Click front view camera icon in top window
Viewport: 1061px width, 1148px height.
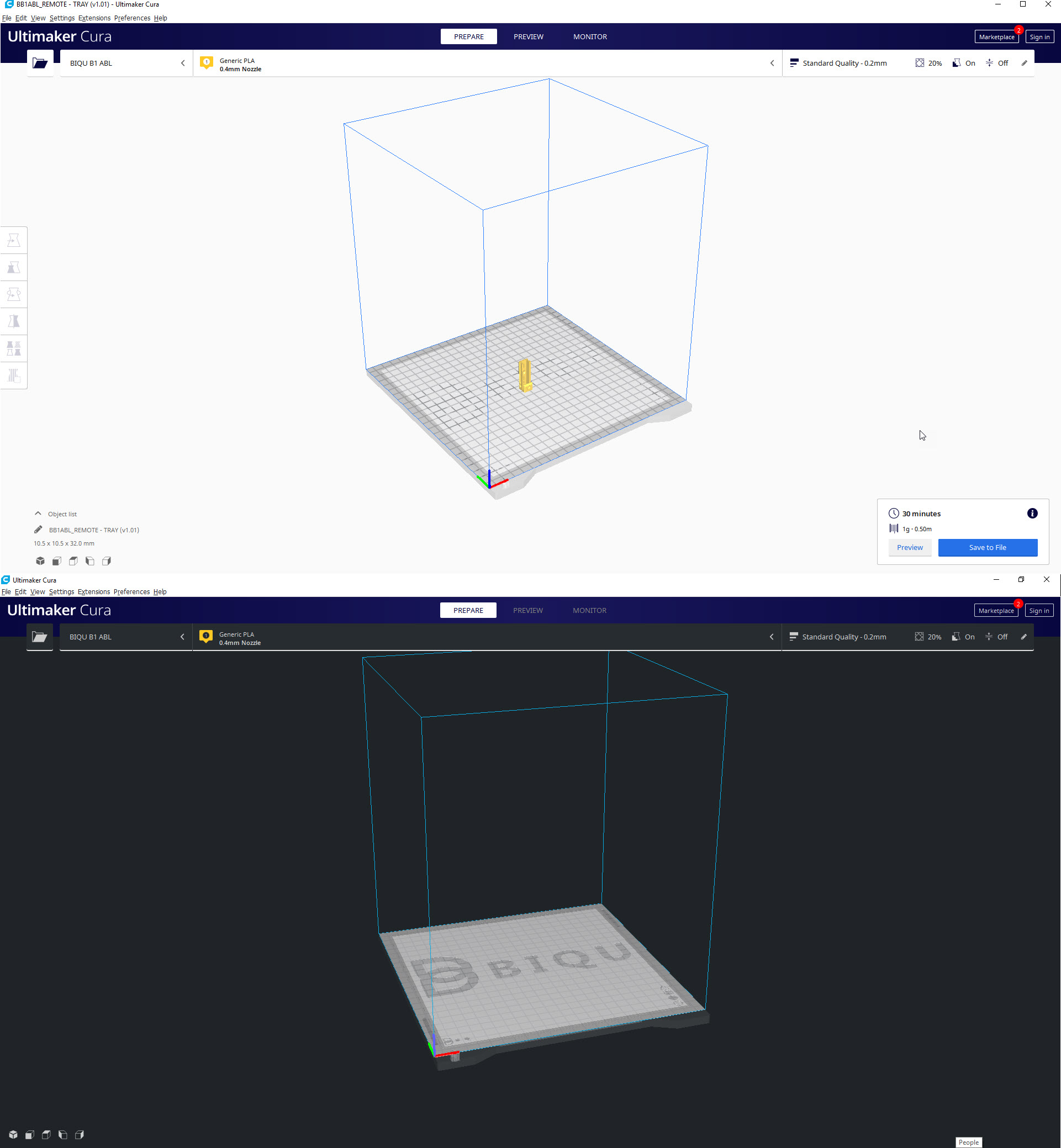[57, 561]
